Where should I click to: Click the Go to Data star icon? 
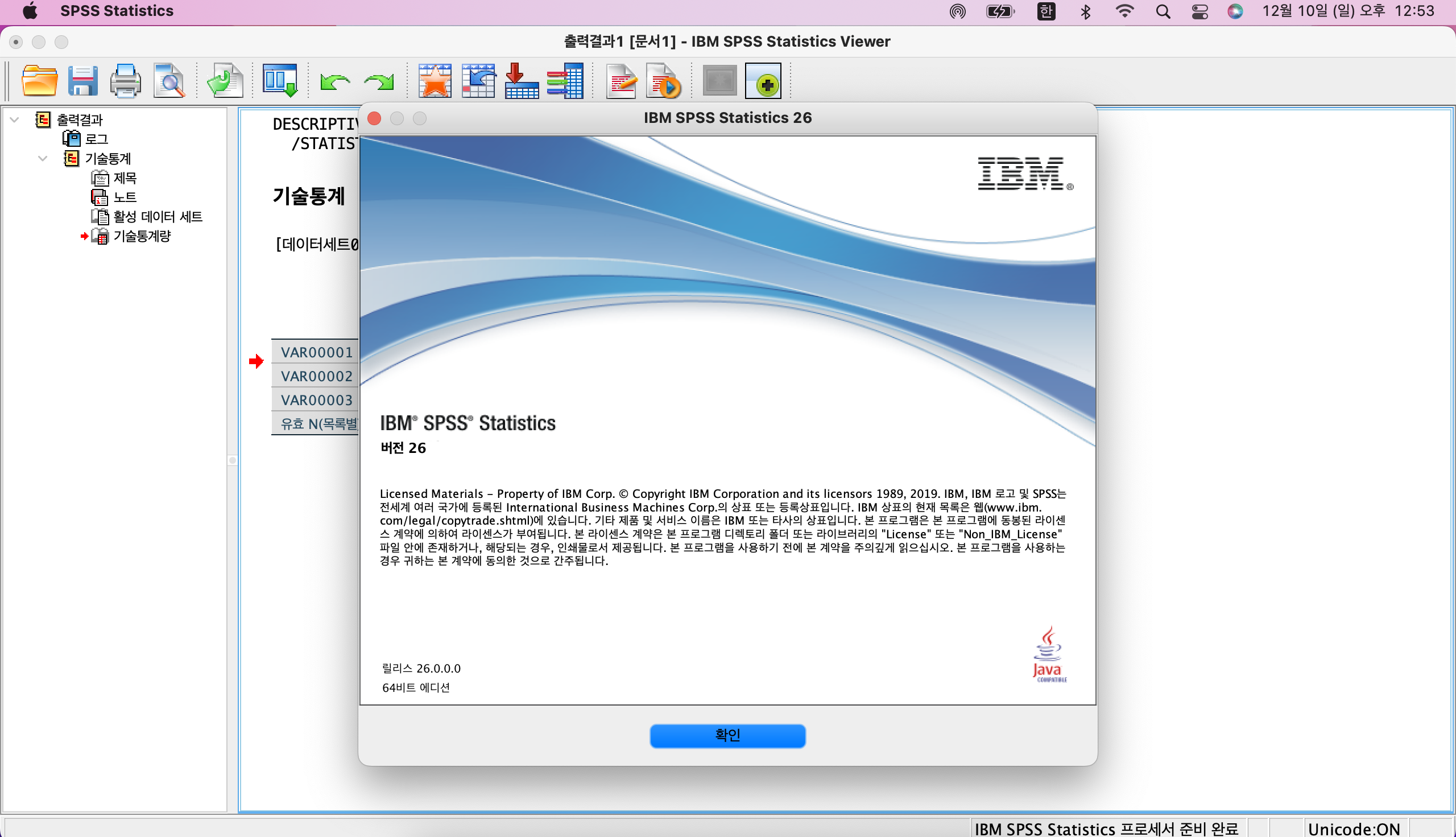pos(435,81)
